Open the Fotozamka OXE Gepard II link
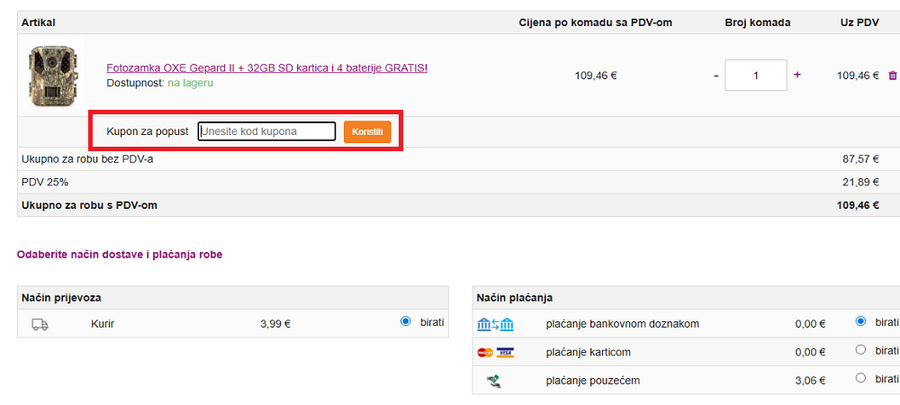 267,68
